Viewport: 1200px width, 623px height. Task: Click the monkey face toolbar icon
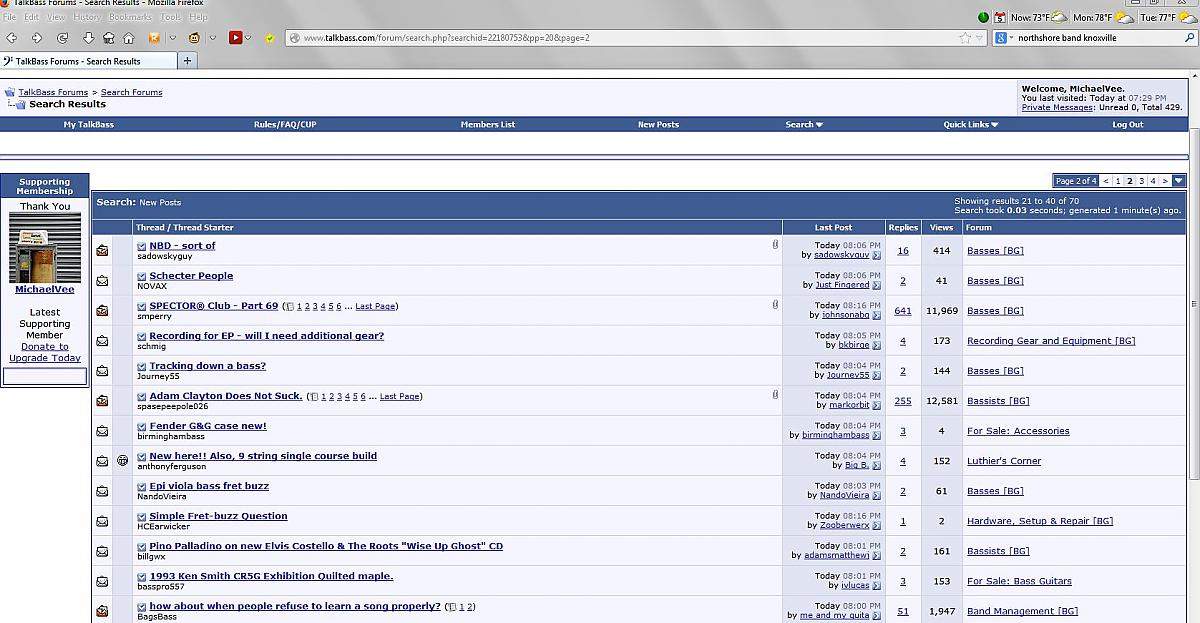[x=194, y=38]
